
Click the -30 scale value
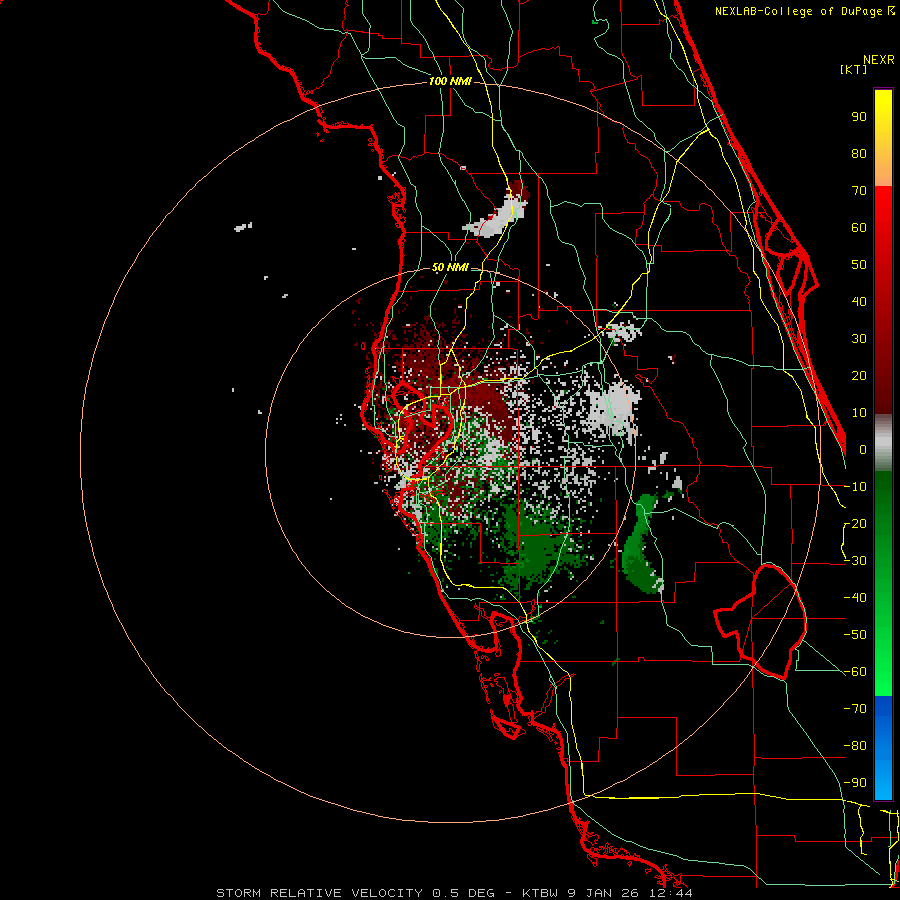click(x=855, y=561)
